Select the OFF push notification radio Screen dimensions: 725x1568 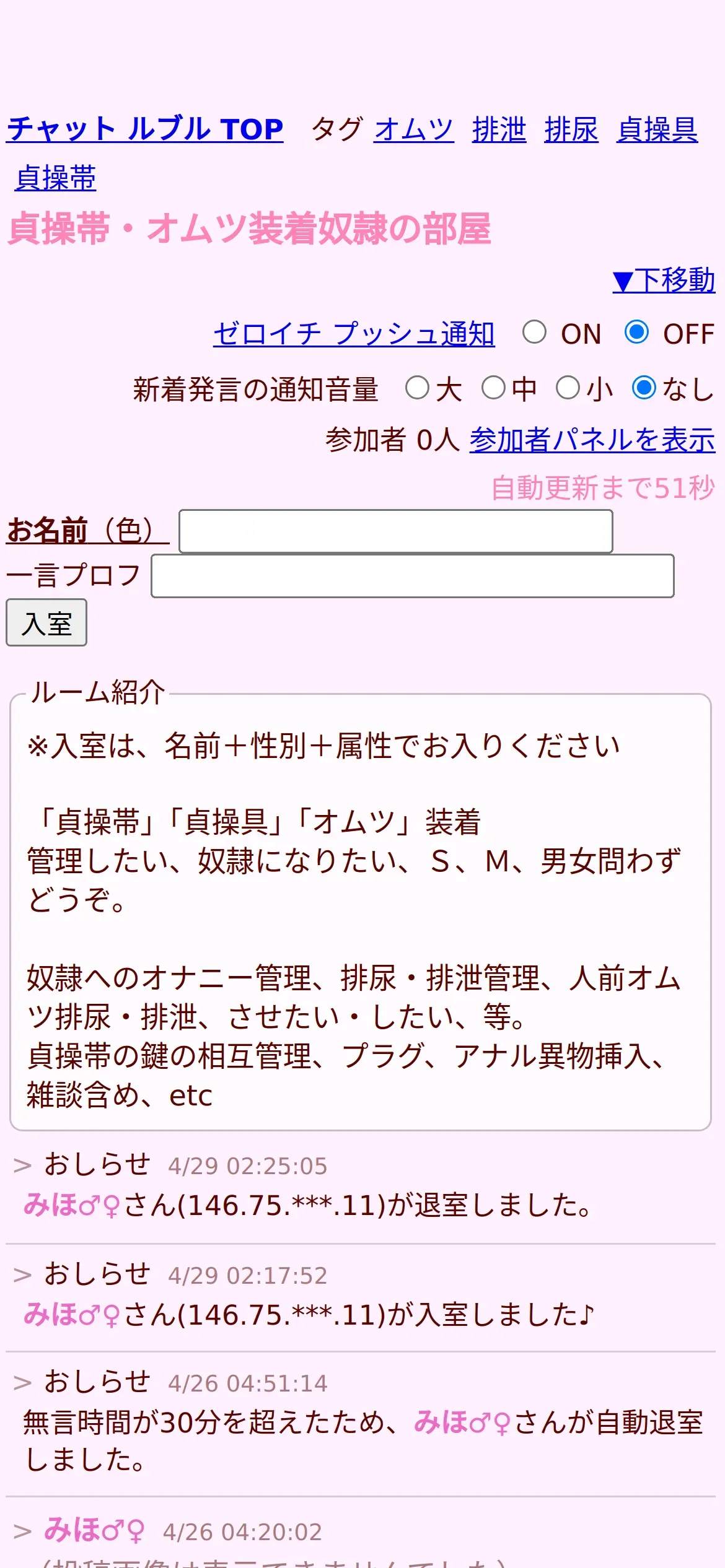[636, 332]
